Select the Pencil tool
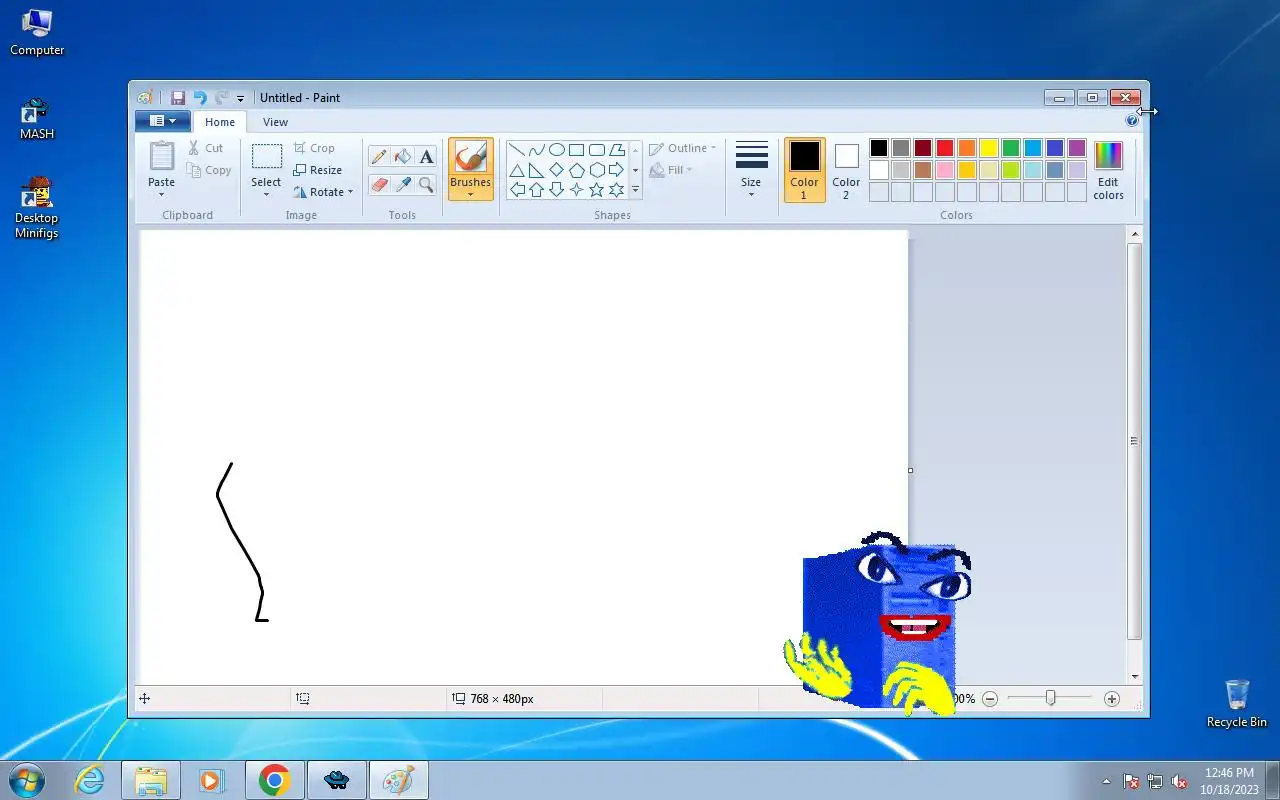1280x800 pixels. (x=379, y=157)
